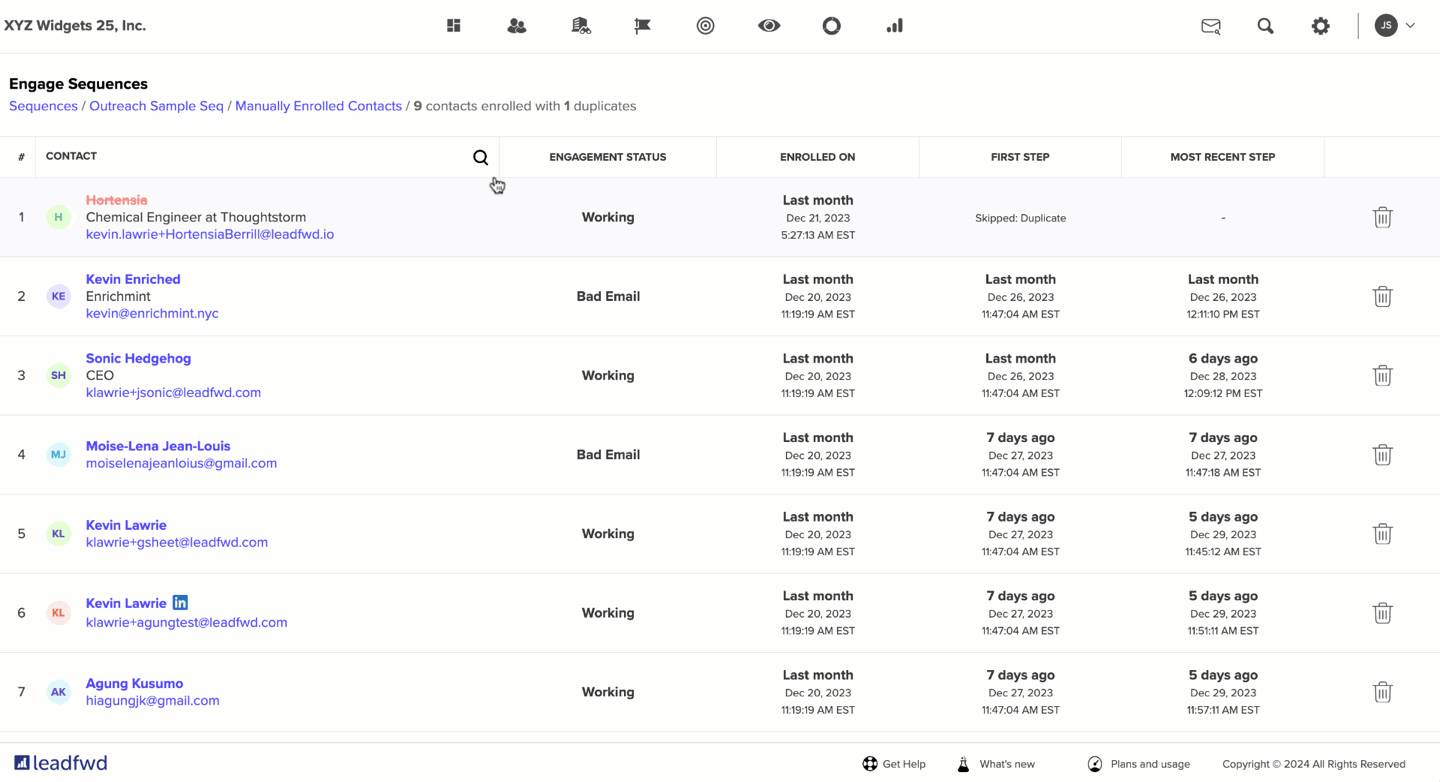1440x782 pixels.
Task: Click Get Help in the footer
Action: tap(894, 764)
